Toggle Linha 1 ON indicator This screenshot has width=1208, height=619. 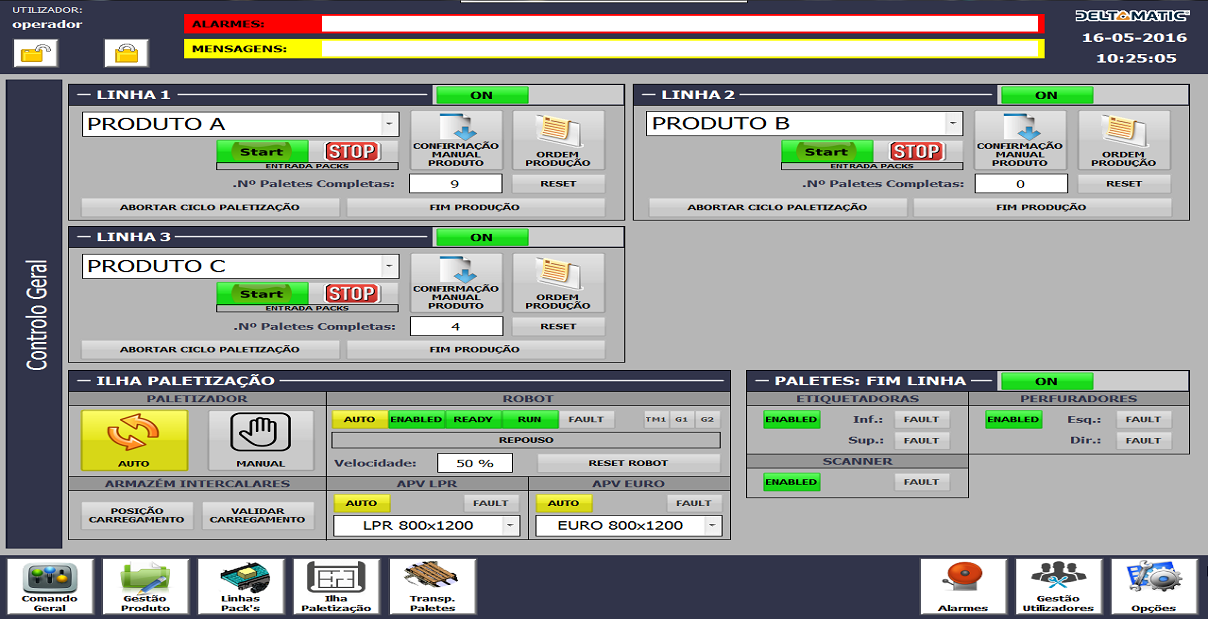click(x=482, y=96)
